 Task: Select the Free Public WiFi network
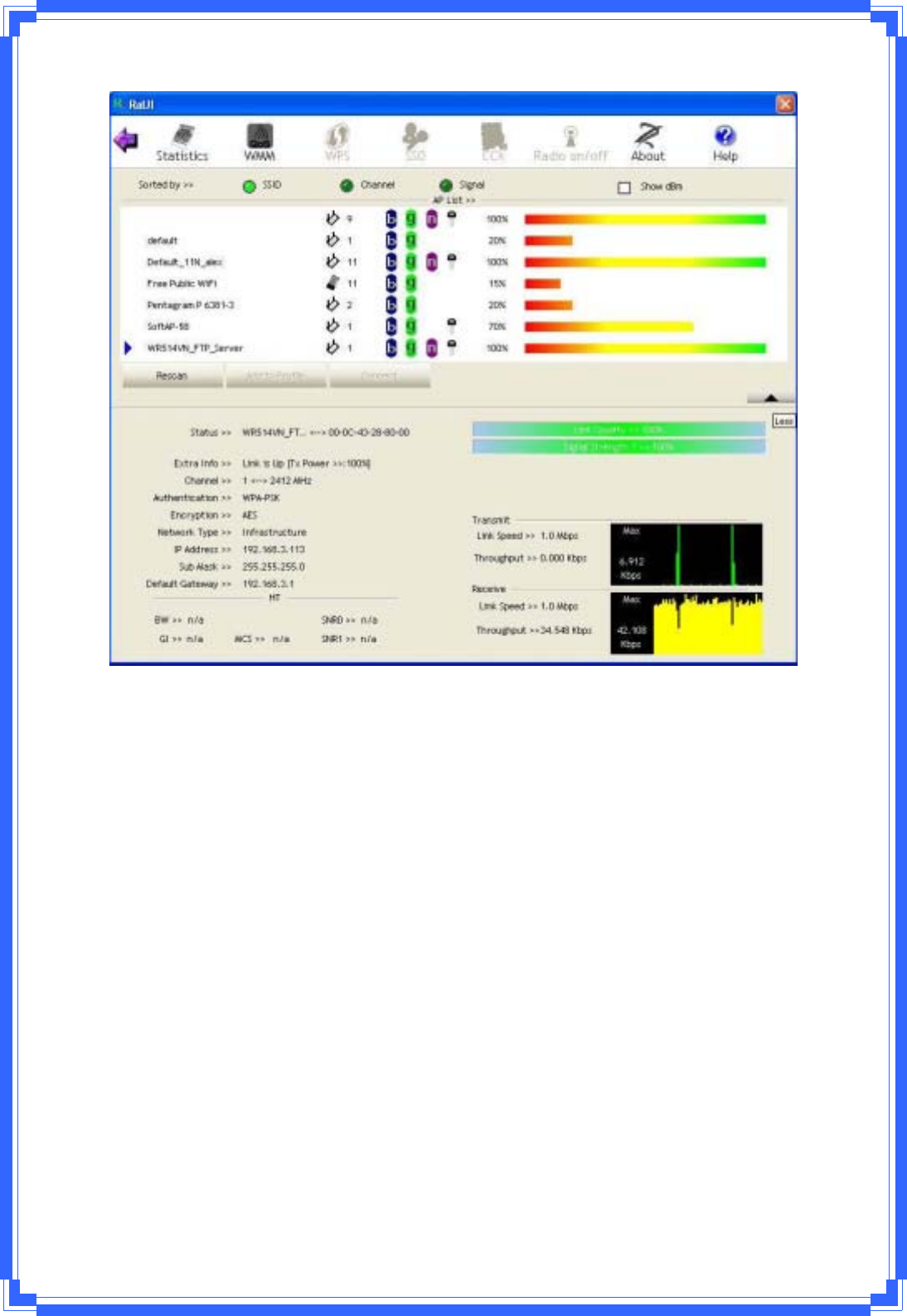tap(453, 284)
